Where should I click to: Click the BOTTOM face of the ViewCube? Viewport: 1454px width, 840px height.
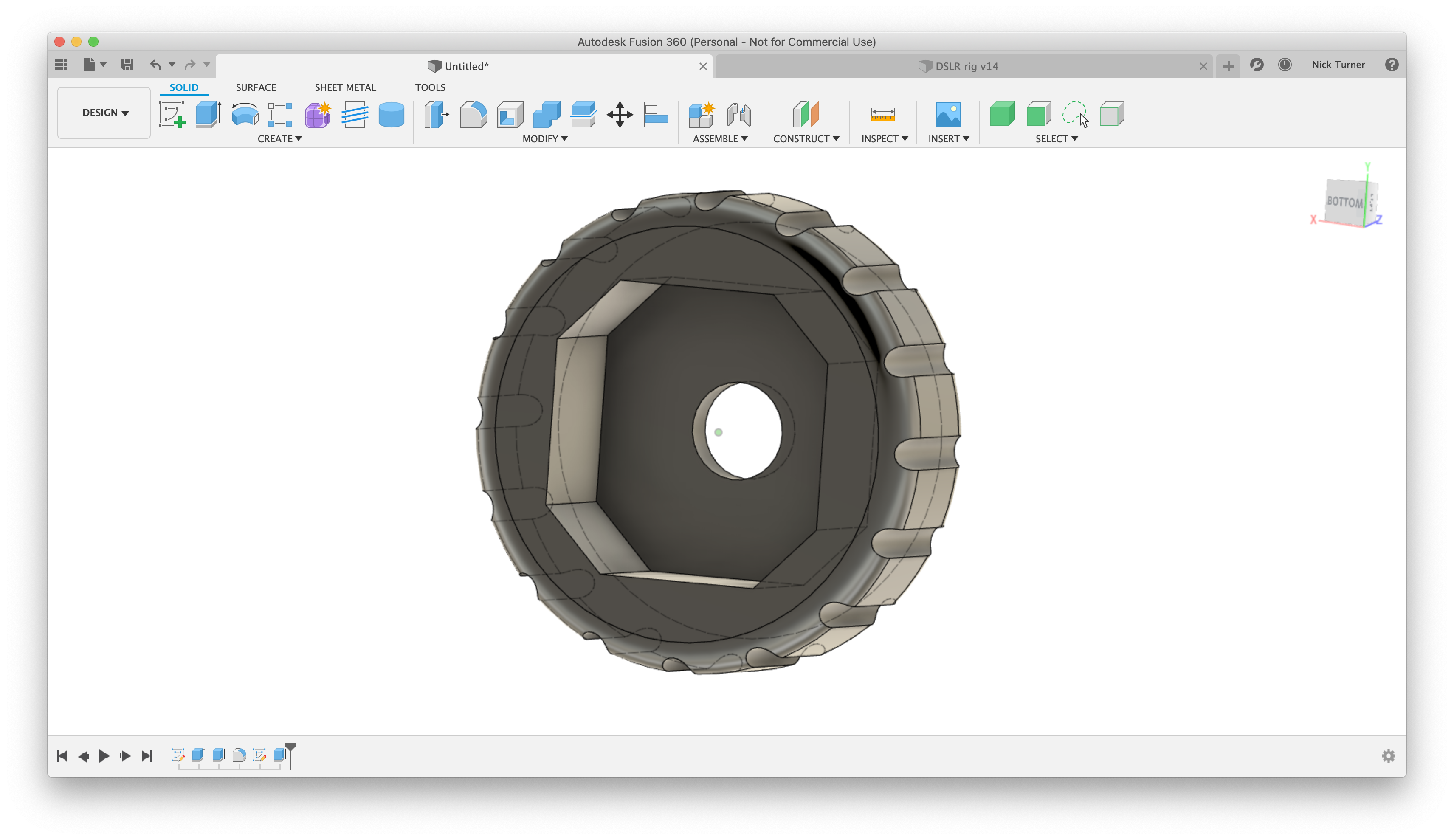(1344, 202)
